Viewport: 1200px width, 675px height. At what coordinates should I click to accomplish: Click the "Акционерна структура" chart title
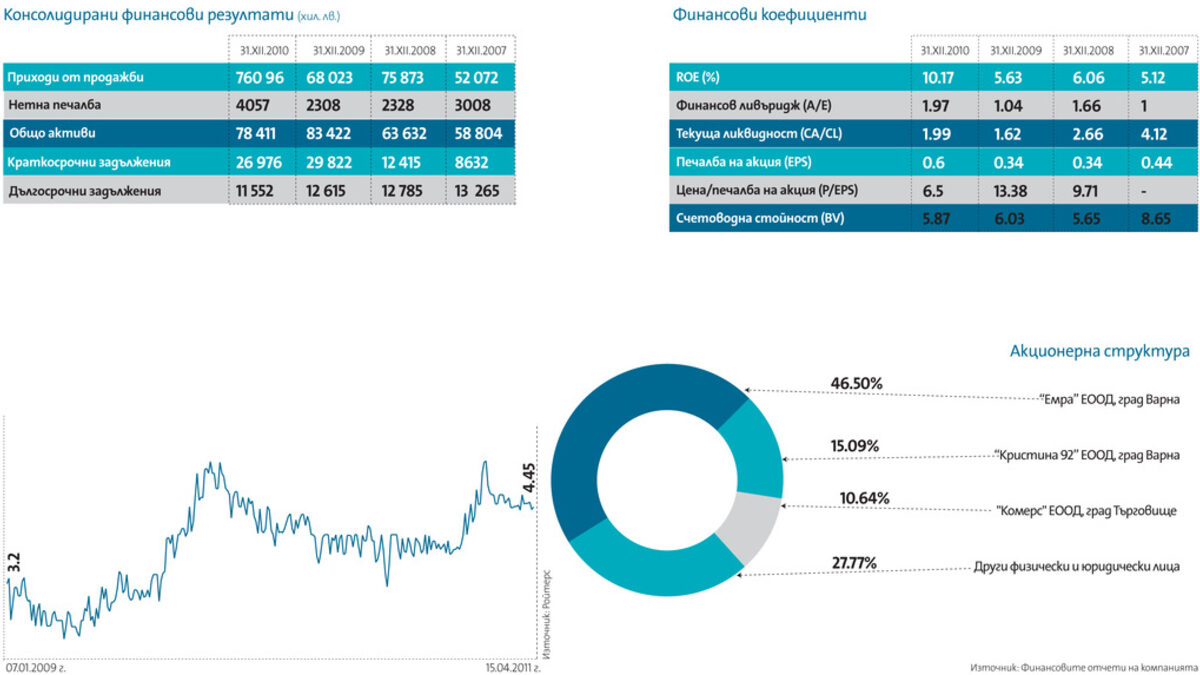[1100, 352]
